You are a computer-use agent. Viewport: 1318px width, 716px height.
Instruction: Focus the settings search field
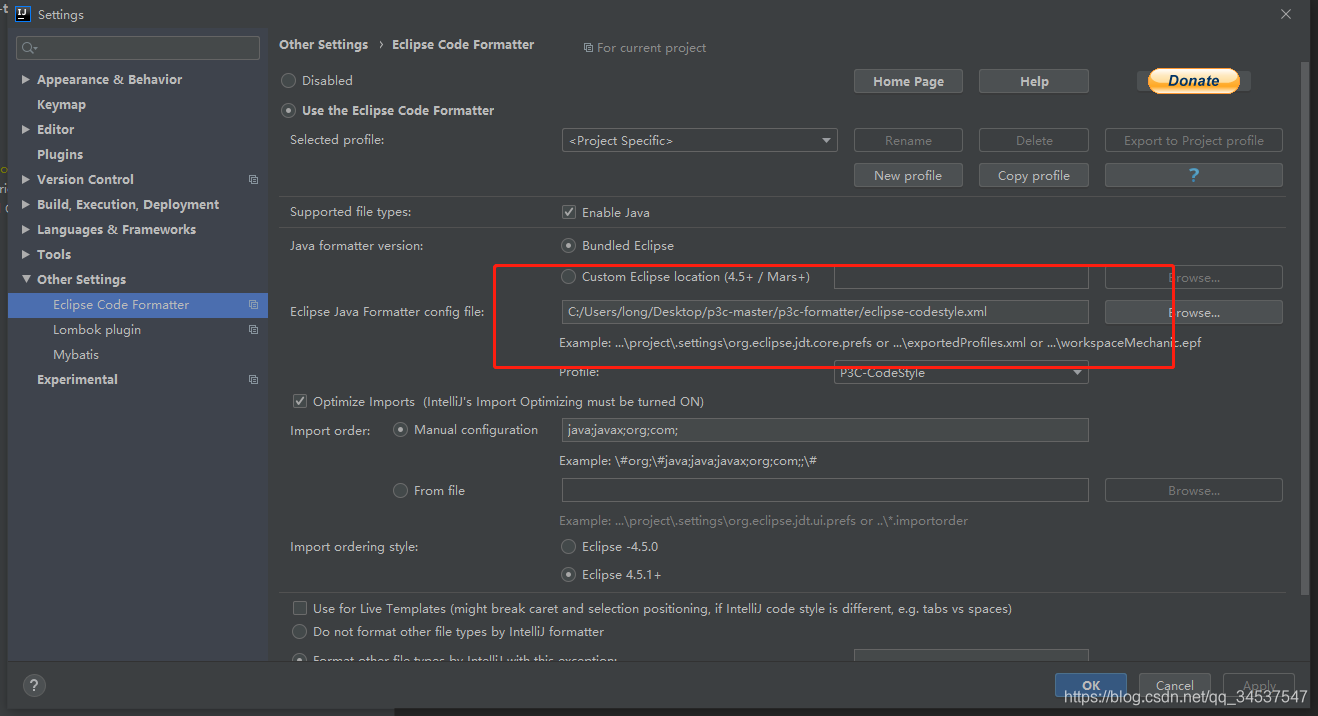(x=138, y=47)
